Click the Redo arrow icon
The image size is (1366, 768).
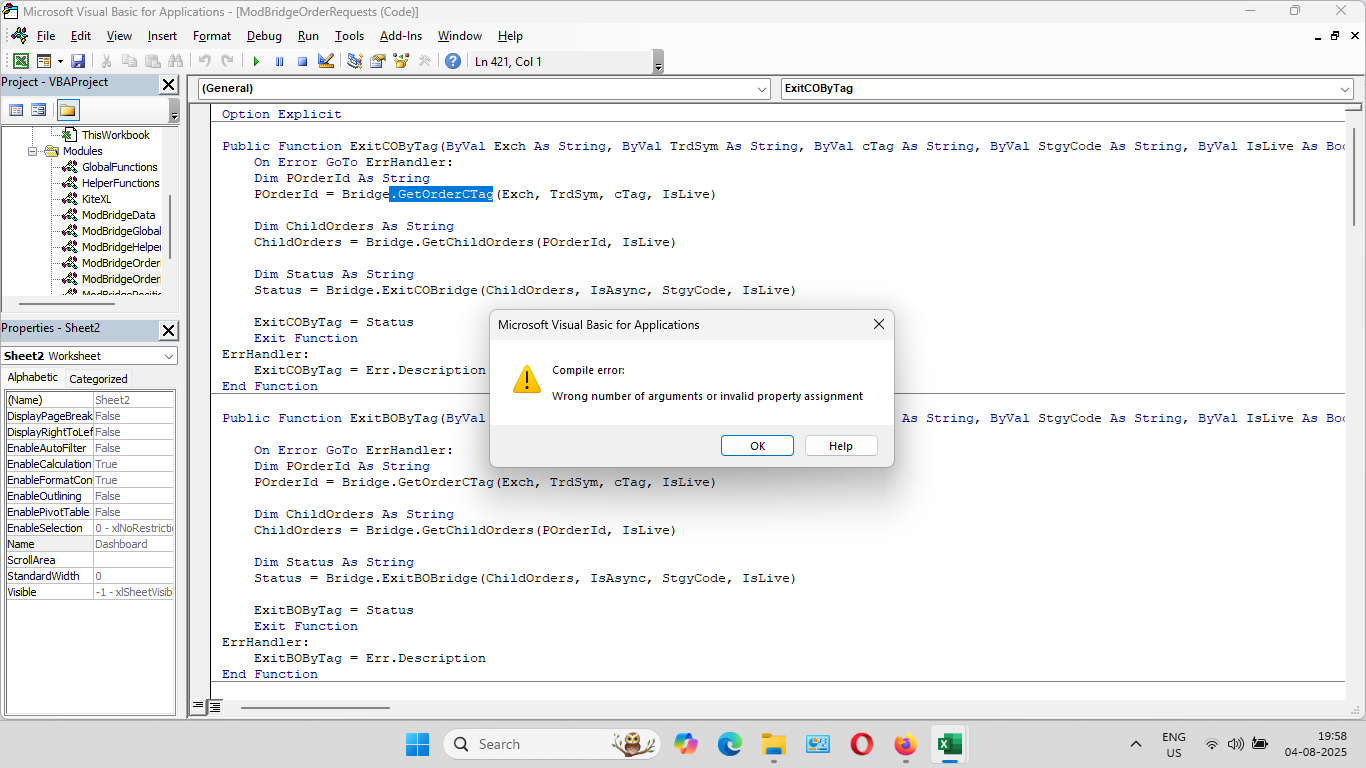pos(228,61)
